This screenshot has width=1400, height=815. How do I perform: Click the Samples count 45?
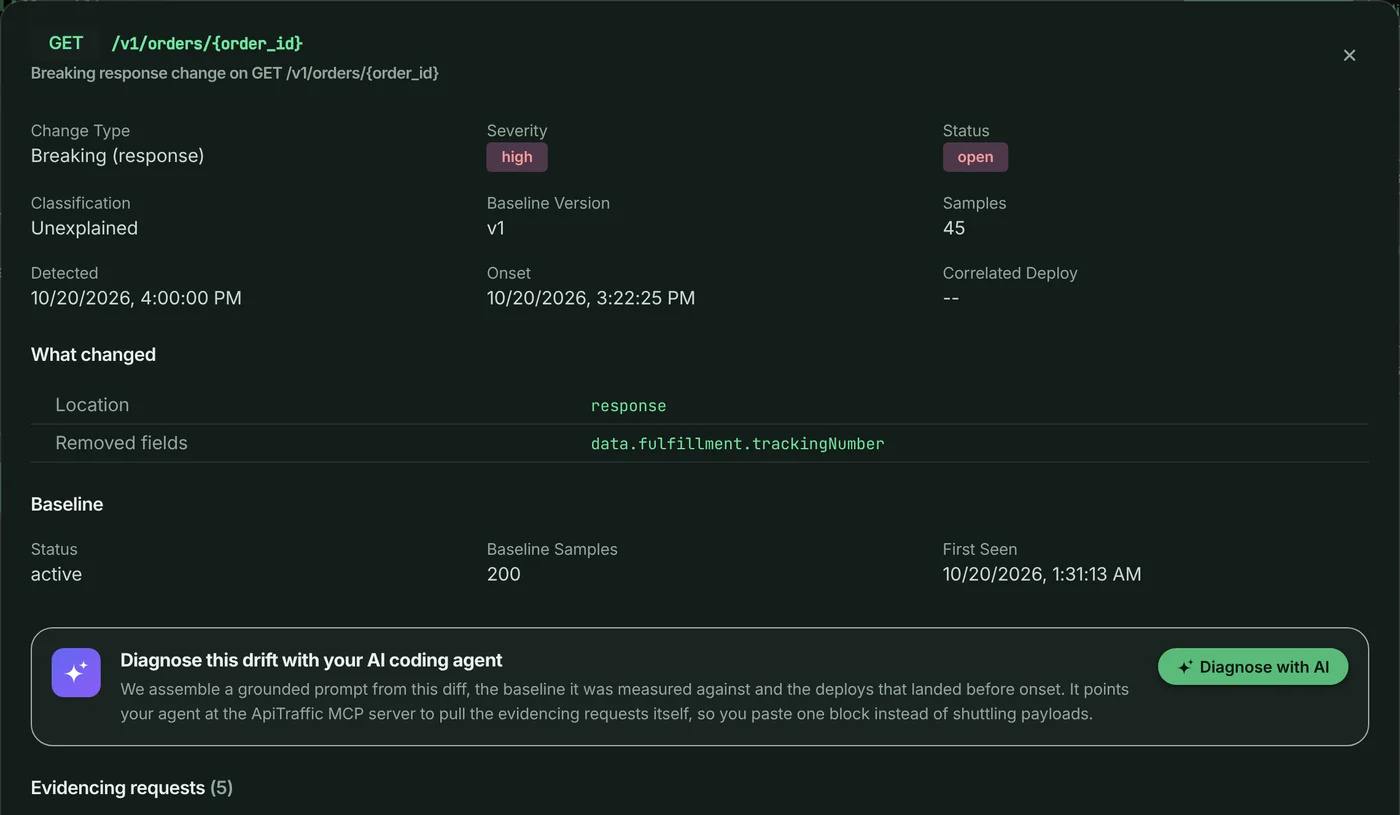tap(954, 228)
